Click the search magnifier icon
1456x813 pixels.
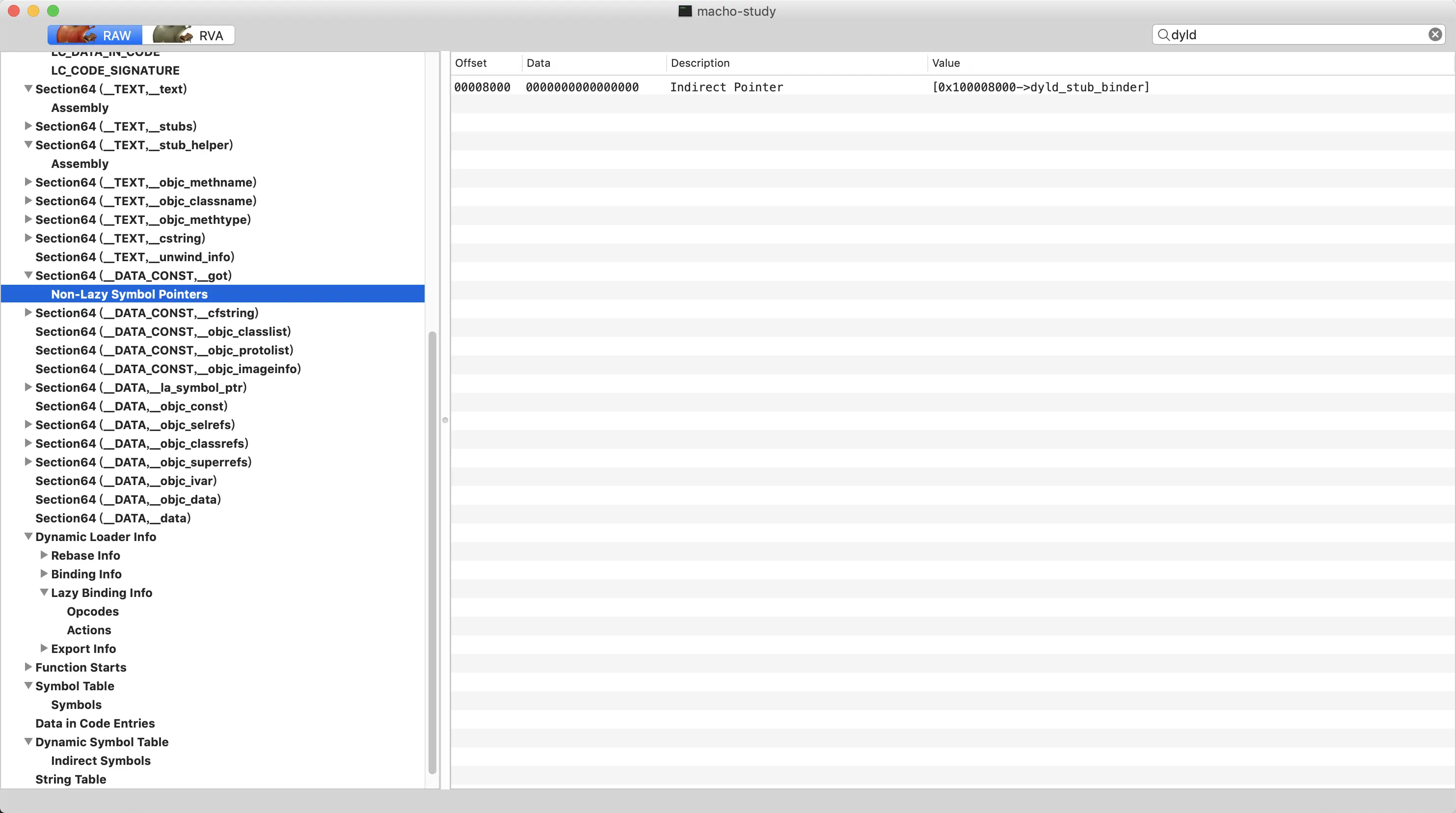click(1162, 34)
